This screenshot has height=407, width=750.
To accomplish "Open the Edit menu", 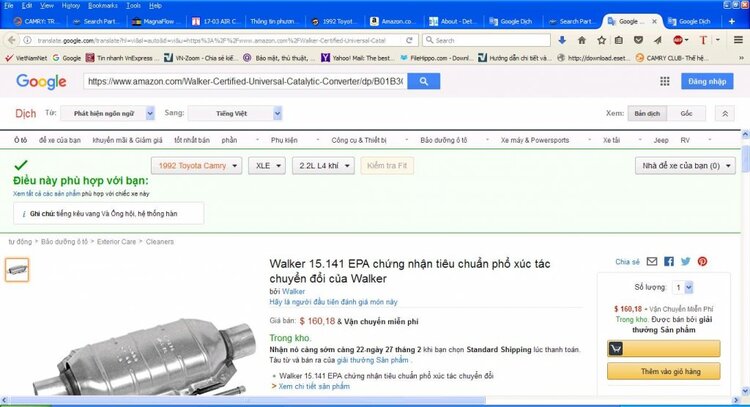I will pos(27,6).
